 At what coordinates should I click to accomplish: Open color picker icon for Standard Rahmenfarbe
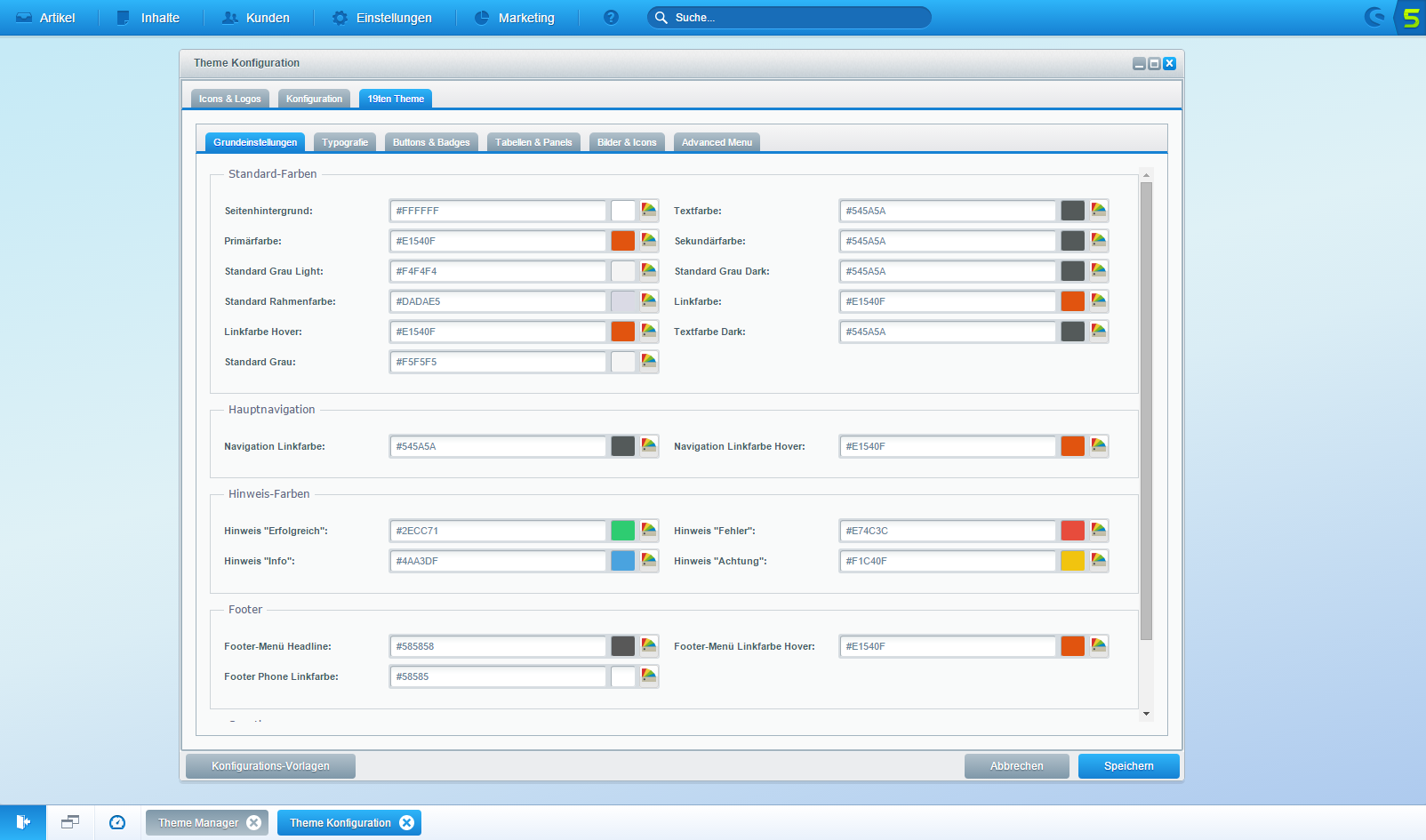coord(649,301)
